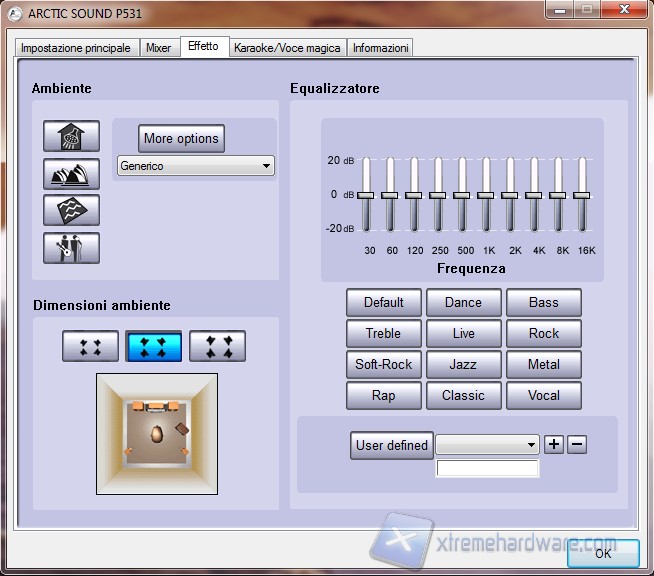Click the 16K equalizer slider
Screen dimensions: 654x576
pos(582,195)
